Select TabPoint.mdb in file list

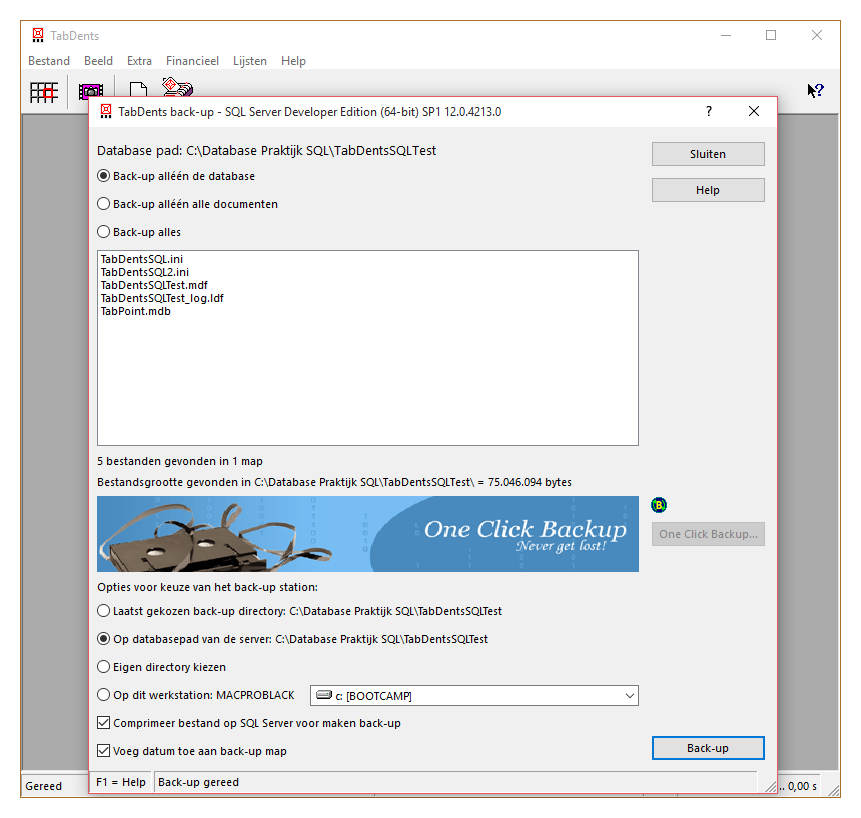[136, 311]
